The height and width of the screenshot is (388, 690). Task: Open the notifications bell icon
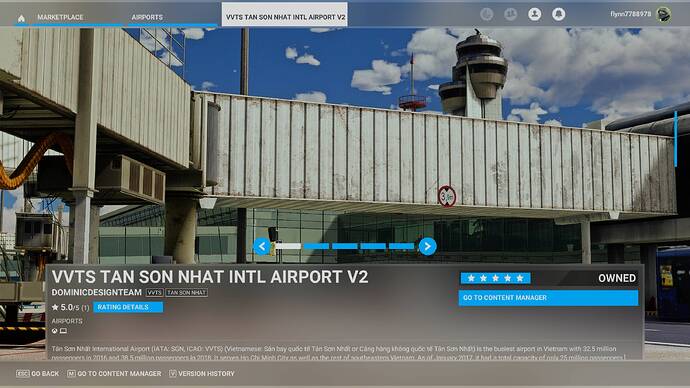tap(558, 14)
